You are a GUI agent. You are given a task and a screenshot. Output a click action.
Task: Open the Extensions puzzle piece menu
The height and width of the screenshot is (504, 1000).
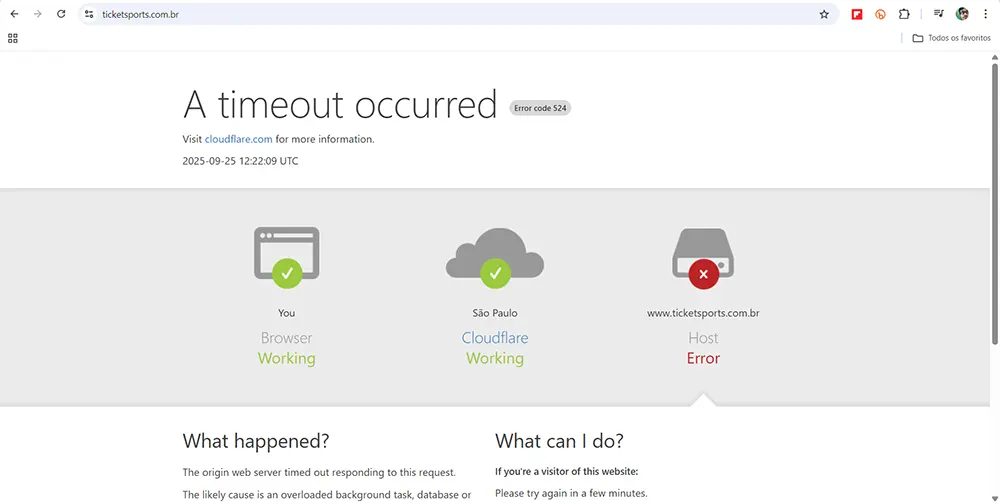[904, 14]
